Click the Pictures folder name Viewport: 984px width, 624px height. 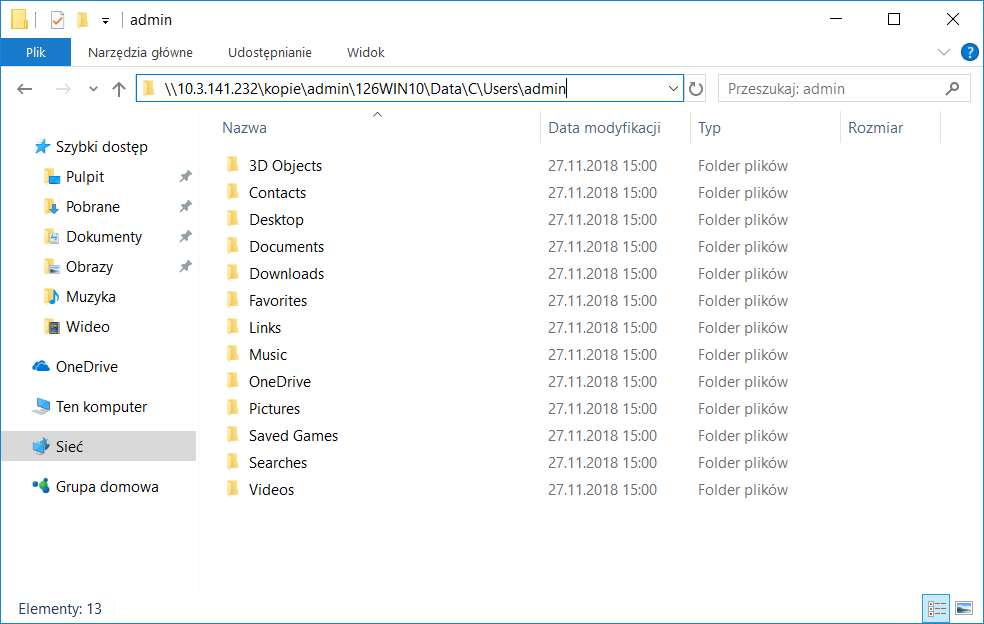point(274,409)
